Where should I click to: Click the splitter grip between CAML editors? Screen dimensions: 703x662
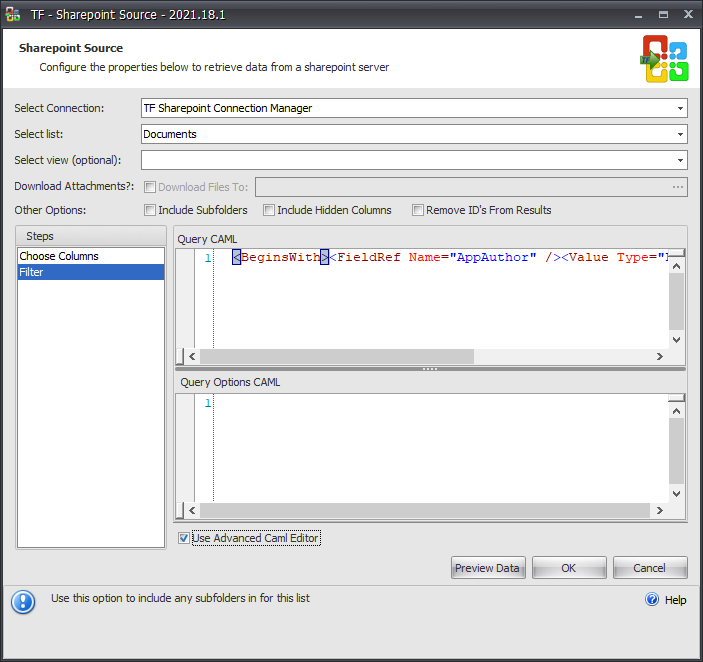tap(430, 369)
